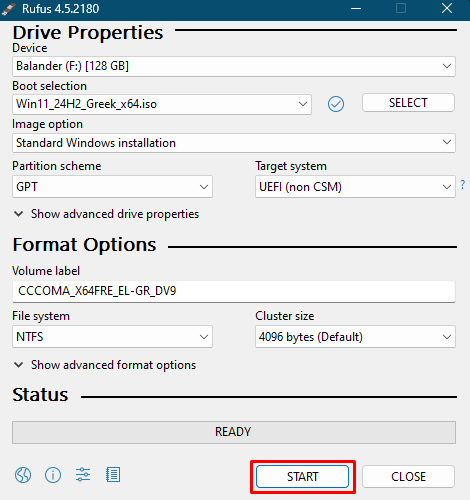The height and width of the screenshot is (500, 470).
Task: Open language selection globe icon
Action: (x=23, y=475)
